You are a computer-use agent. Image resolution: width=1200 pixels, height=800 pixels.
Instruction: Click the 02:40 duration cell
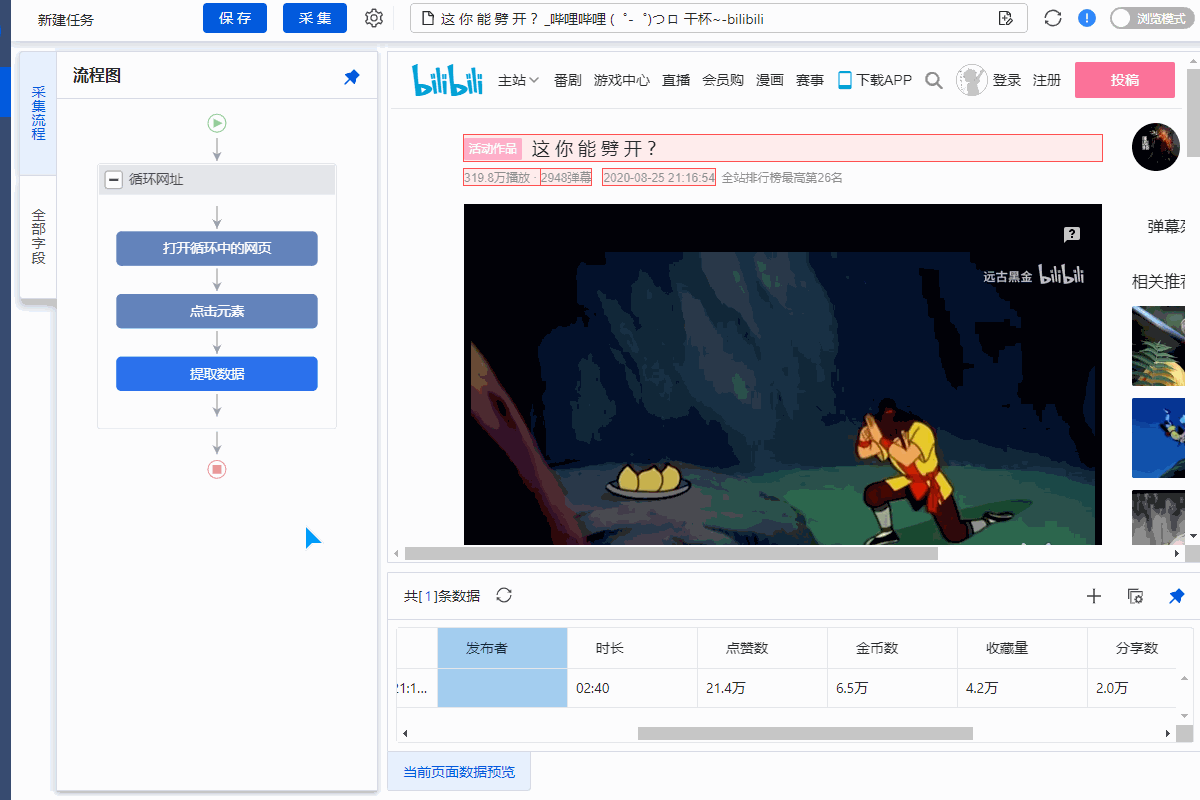tap(632, 688)
